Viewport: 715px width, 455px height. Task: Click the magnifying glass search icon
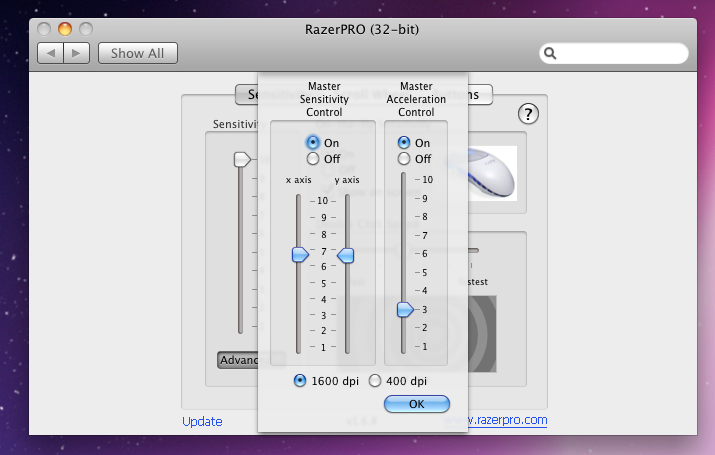click(x=550, y=54)
